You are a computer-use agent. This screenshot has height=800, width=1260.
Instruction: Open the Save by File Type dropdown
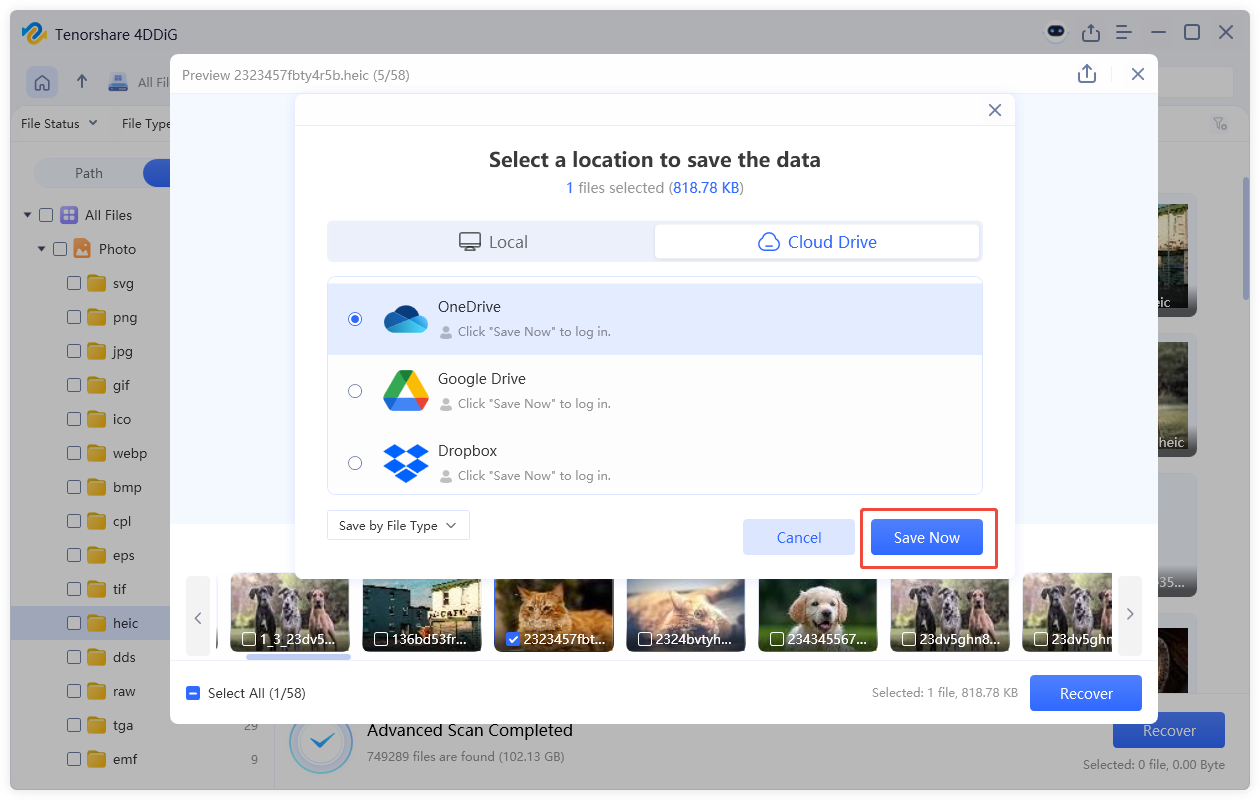point(397,525)
